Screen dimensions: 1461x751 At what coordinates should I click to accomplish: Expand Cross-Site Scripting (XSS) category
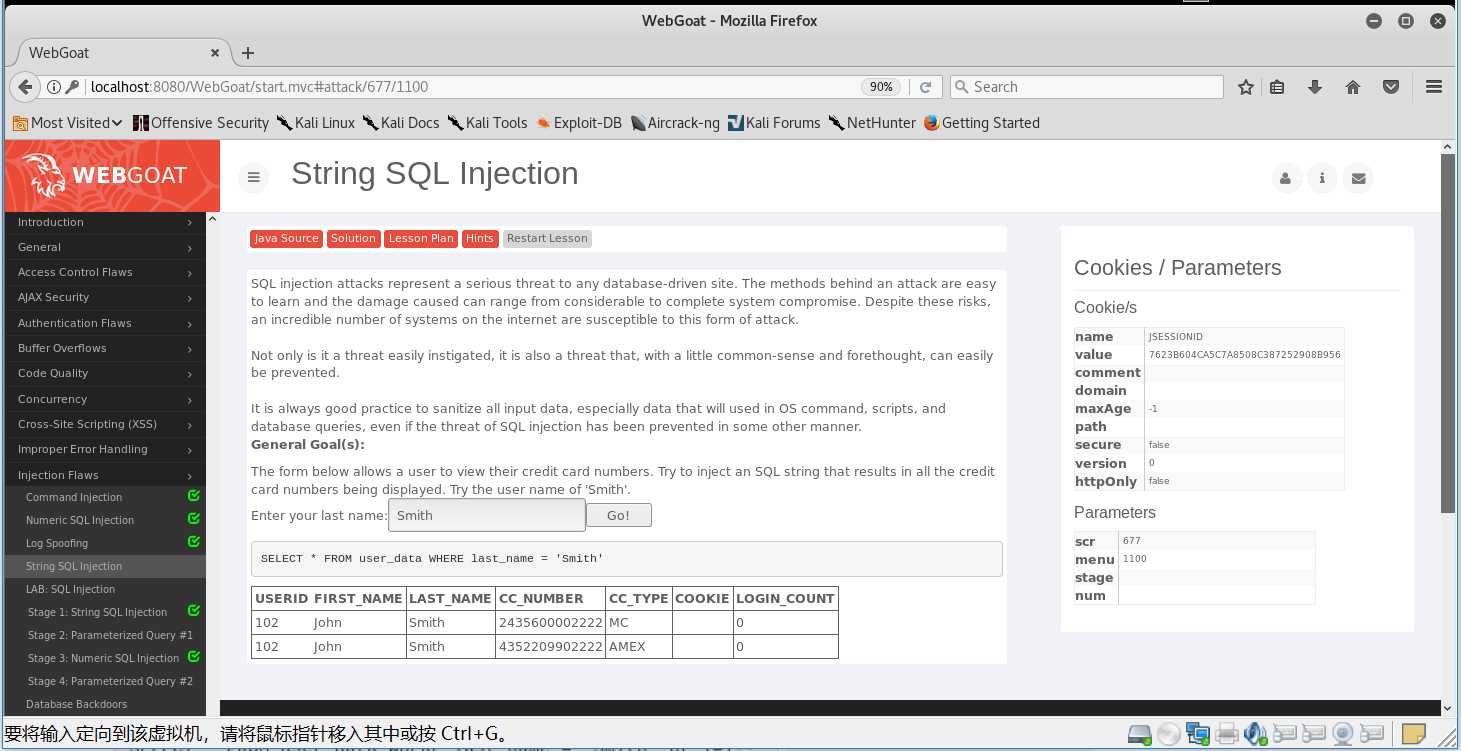pyautogui.click(x=105, y=424)
